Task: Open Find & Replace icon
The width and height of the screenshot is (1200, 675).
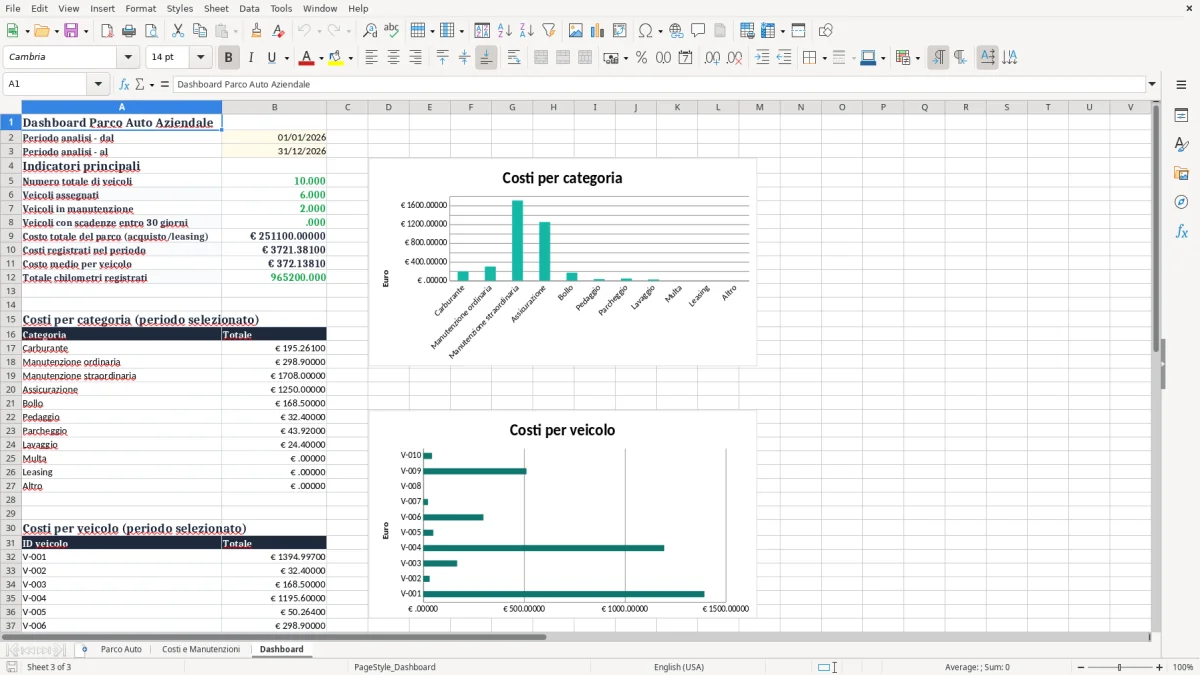Action: pos(370,31)
